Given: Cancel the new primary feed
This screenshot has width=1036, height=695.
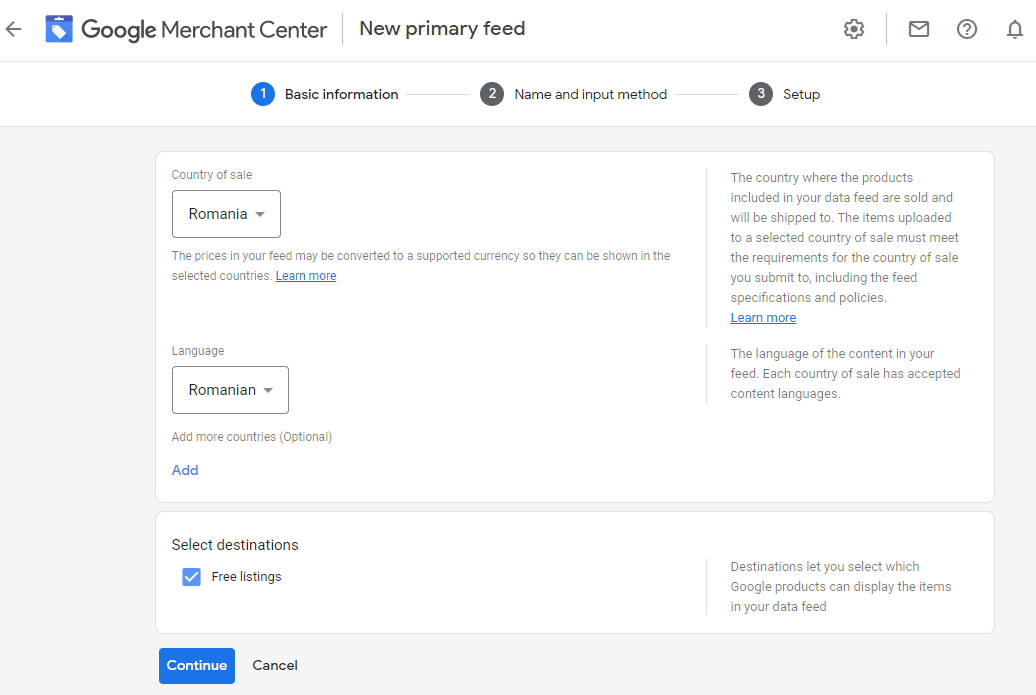Looking at the screenshot, I should point(274,665).
